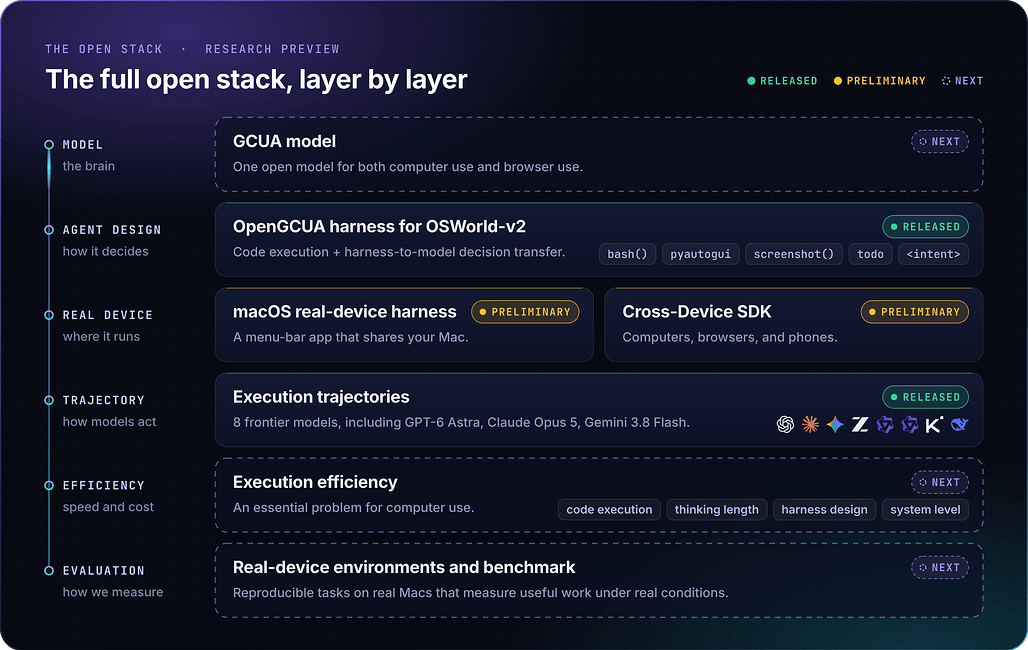This screenshot has width=1028, height=650.
Task: Click RELEASED badge on Execution trajectories
Action: [925, 397]
